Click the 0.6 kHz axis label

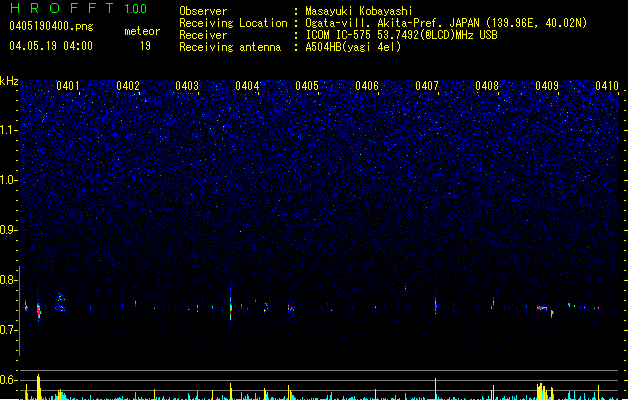click(x=9, y=380)
